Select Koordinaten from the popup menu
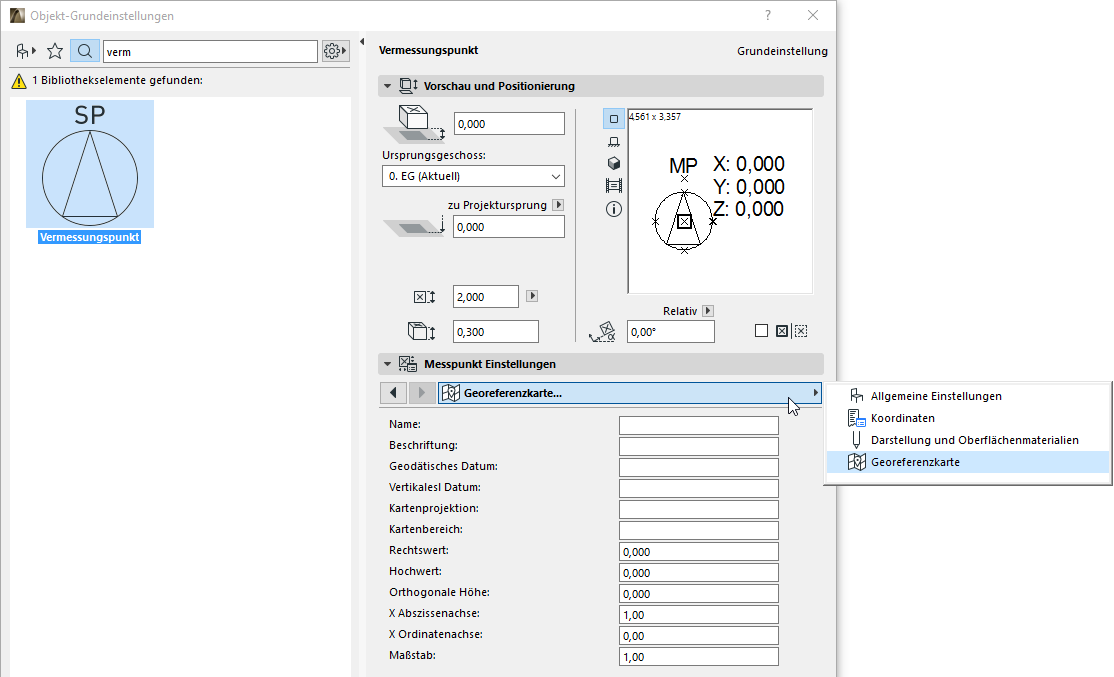The height and width of the screenshot is (677, 1114). 902,418
